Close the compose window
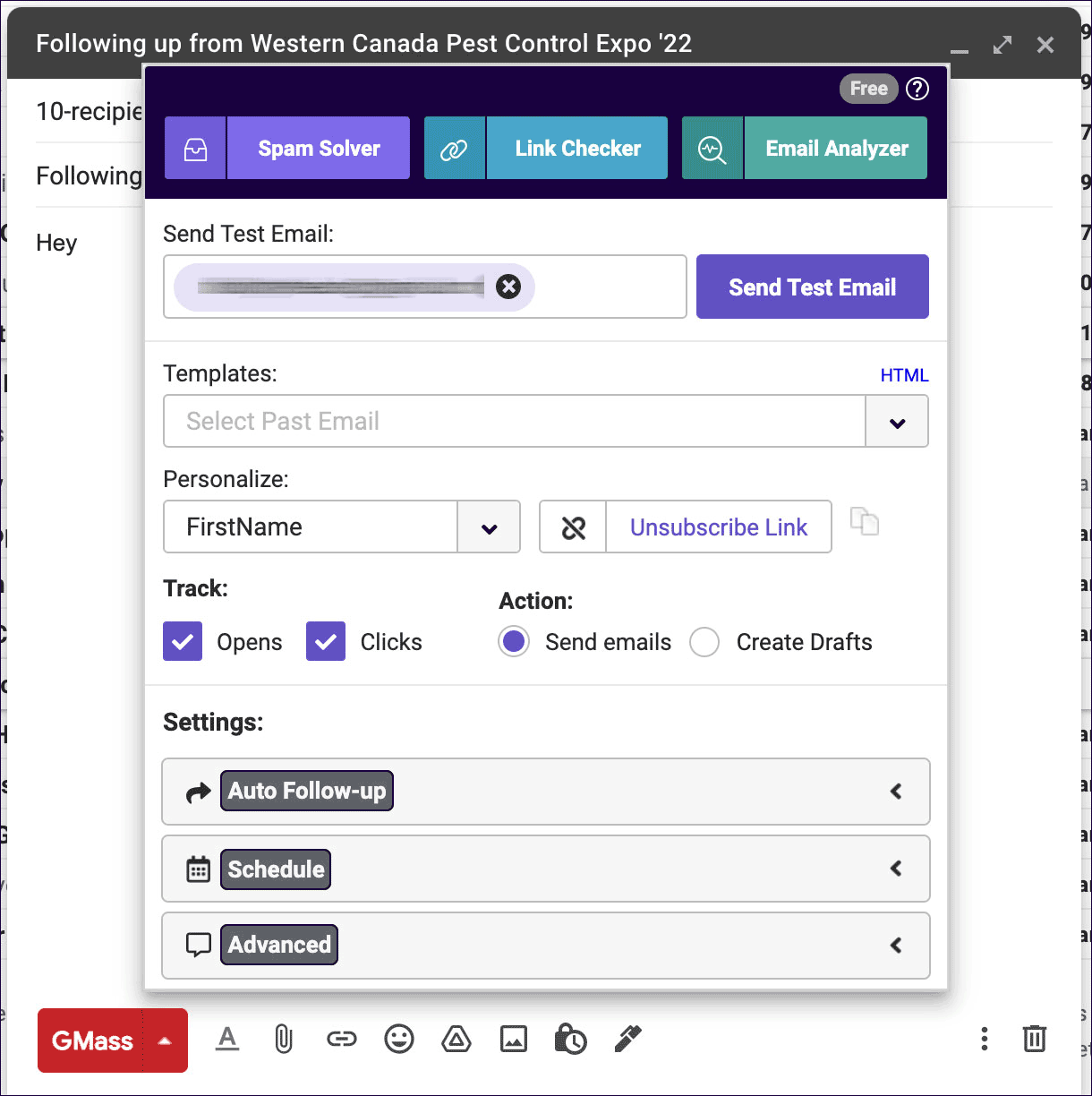 (x=1045, y=45)
